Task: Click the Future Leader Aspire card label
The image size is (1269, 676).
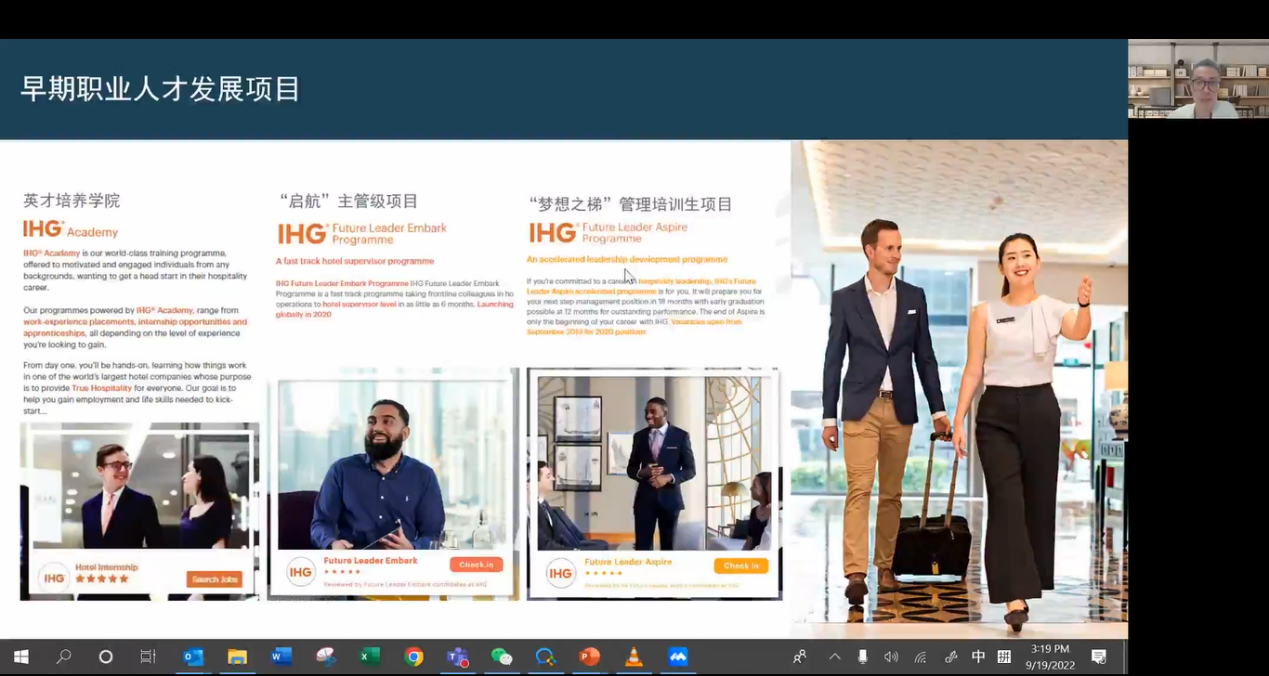Action: 628,562
